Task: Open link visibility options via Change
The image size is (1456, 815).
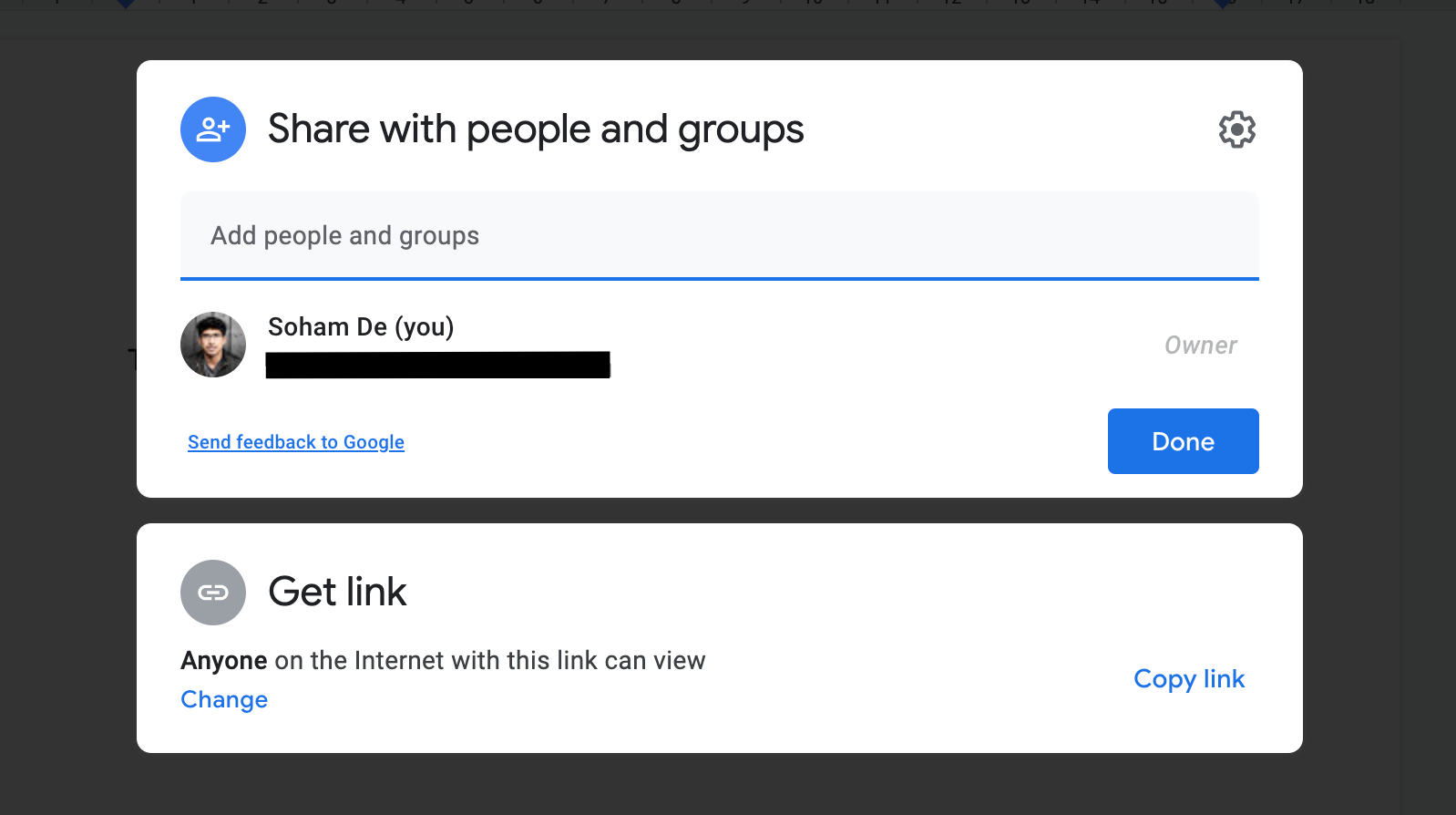Action: (x=223, y=699)
